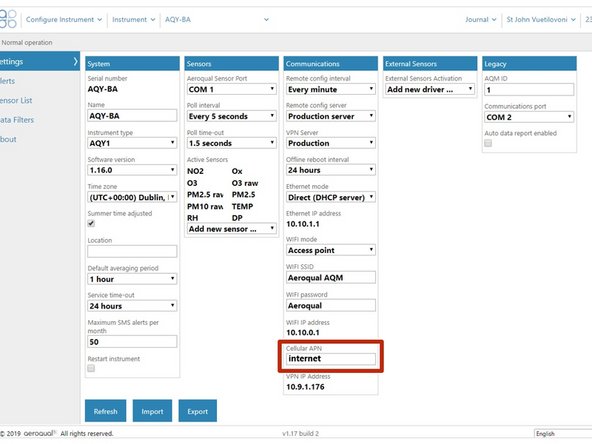Click the Export button
Screen dimensions: 592x444
click(x=197, y=411)
